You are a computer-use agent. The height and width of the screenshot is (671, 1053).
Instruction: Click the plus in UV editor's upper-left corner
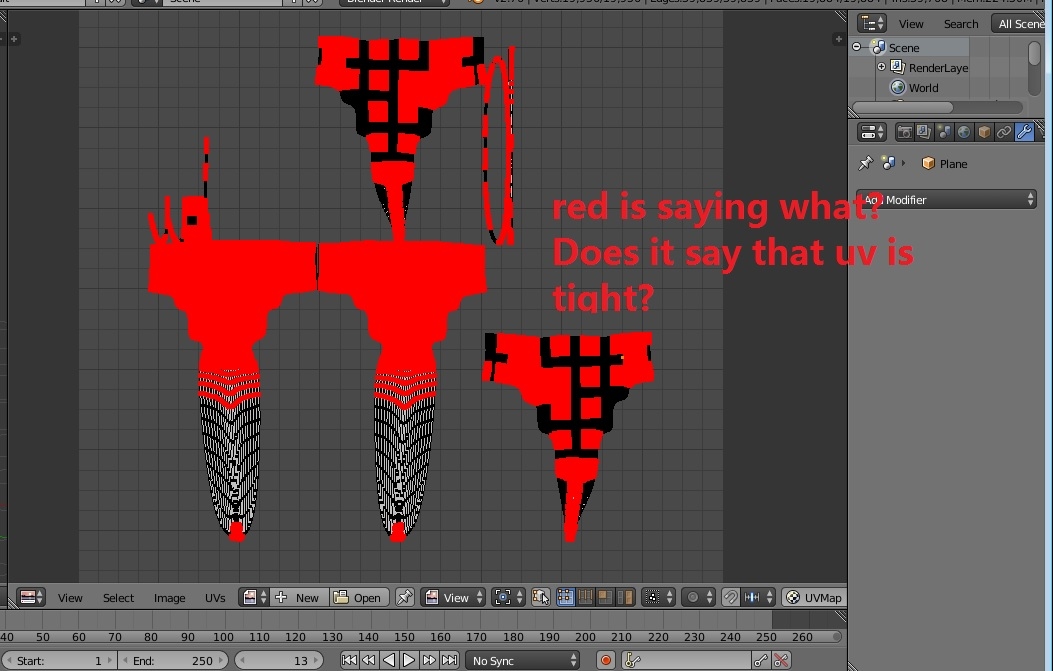tap(13, 39)
